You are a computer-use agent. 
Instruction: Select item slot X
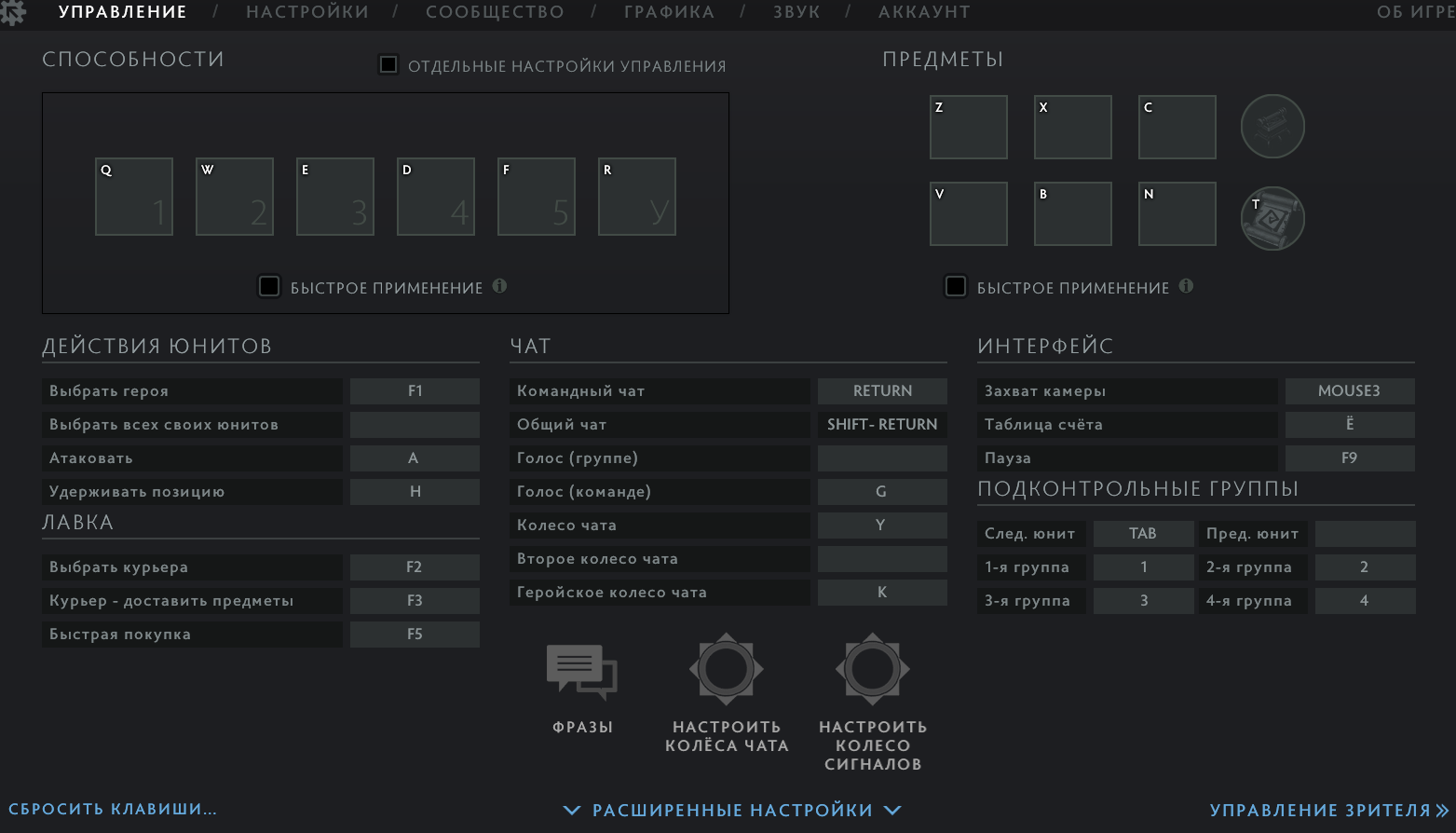(x=1073, y=127)
